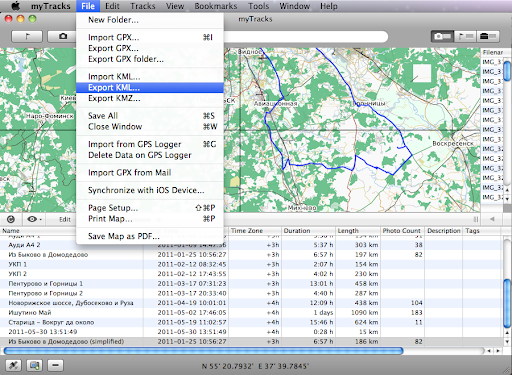
Task: Open the Edit menu in menu bar
Action: click(112, 6)
